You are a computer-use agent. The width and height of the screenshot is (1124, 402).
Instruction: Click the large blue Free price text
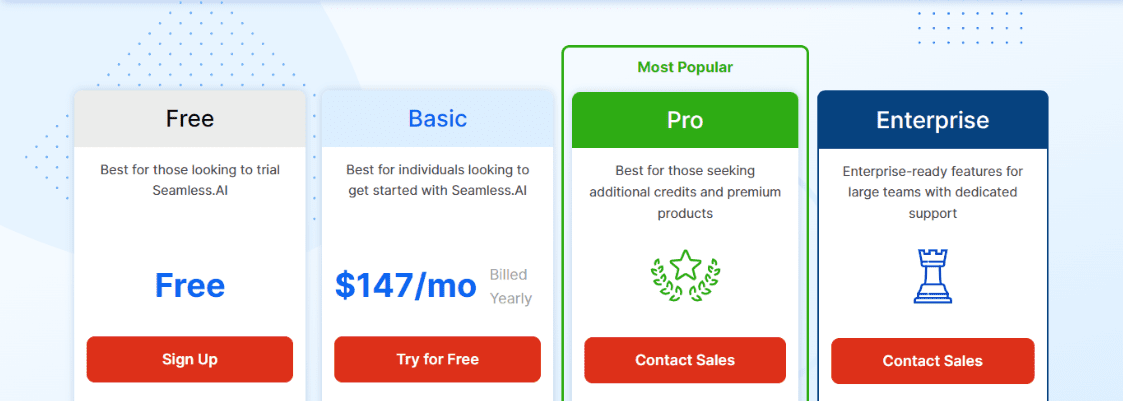[x=190, y=286]
